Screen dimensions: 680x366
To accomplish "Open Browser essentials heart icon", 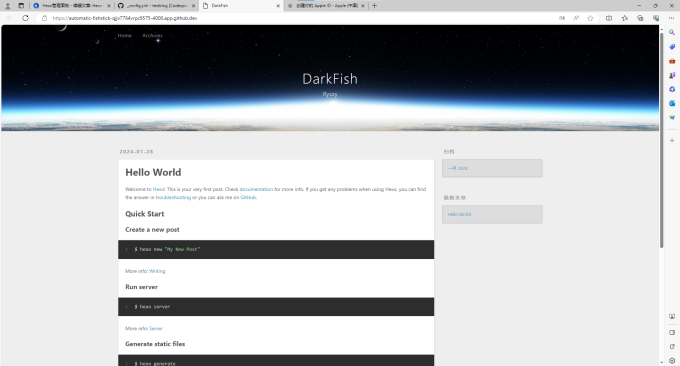I will (656, 18).
